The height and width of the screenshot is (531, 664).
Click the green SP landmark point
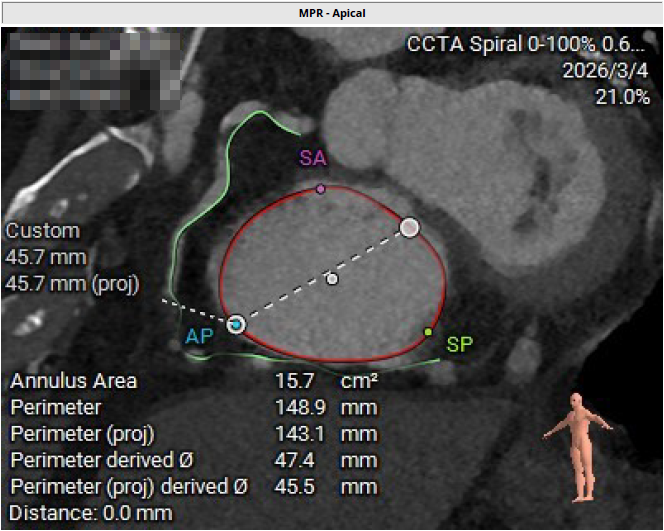[428, 332]
